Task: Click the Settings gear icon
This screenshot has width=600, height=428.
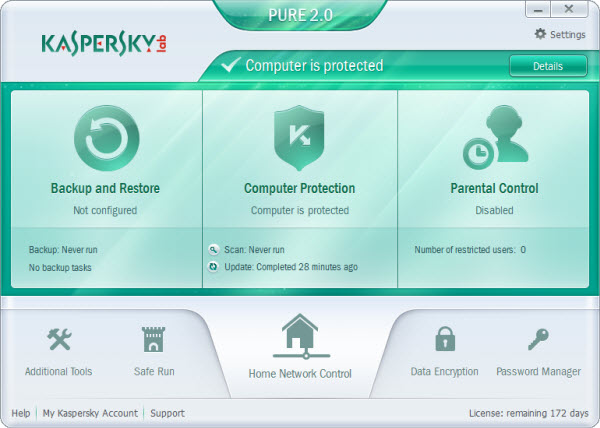Action: pyautogui.click(x=540, y=34)
